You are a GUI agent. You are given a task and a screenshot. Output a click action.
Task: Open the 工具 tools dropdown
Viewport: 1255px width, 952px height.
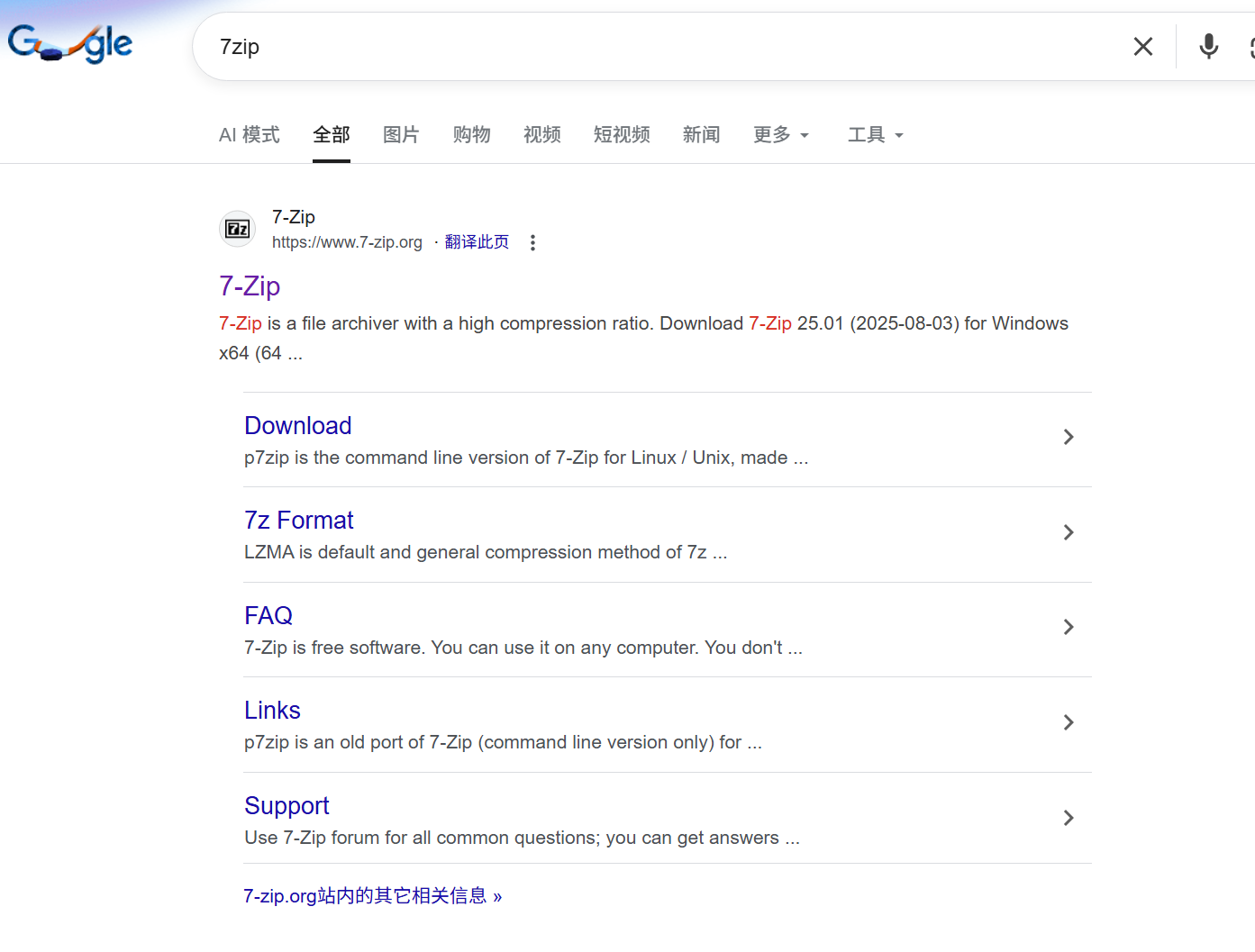click(876, 135)
